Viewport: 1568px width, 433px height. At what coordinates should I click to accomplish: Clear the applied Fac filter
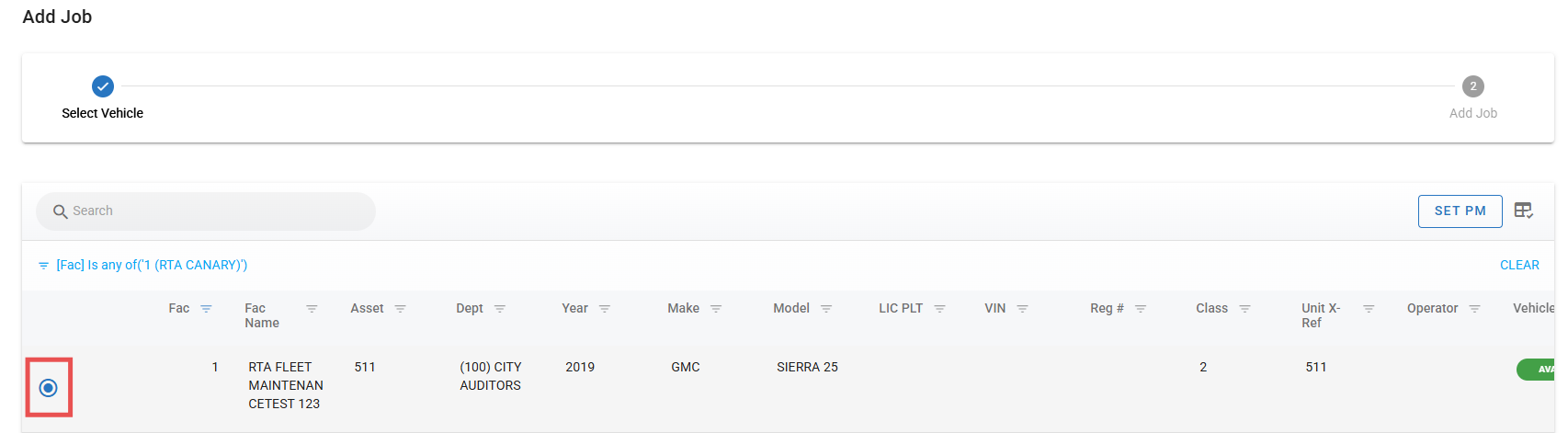pos(1519,265)
